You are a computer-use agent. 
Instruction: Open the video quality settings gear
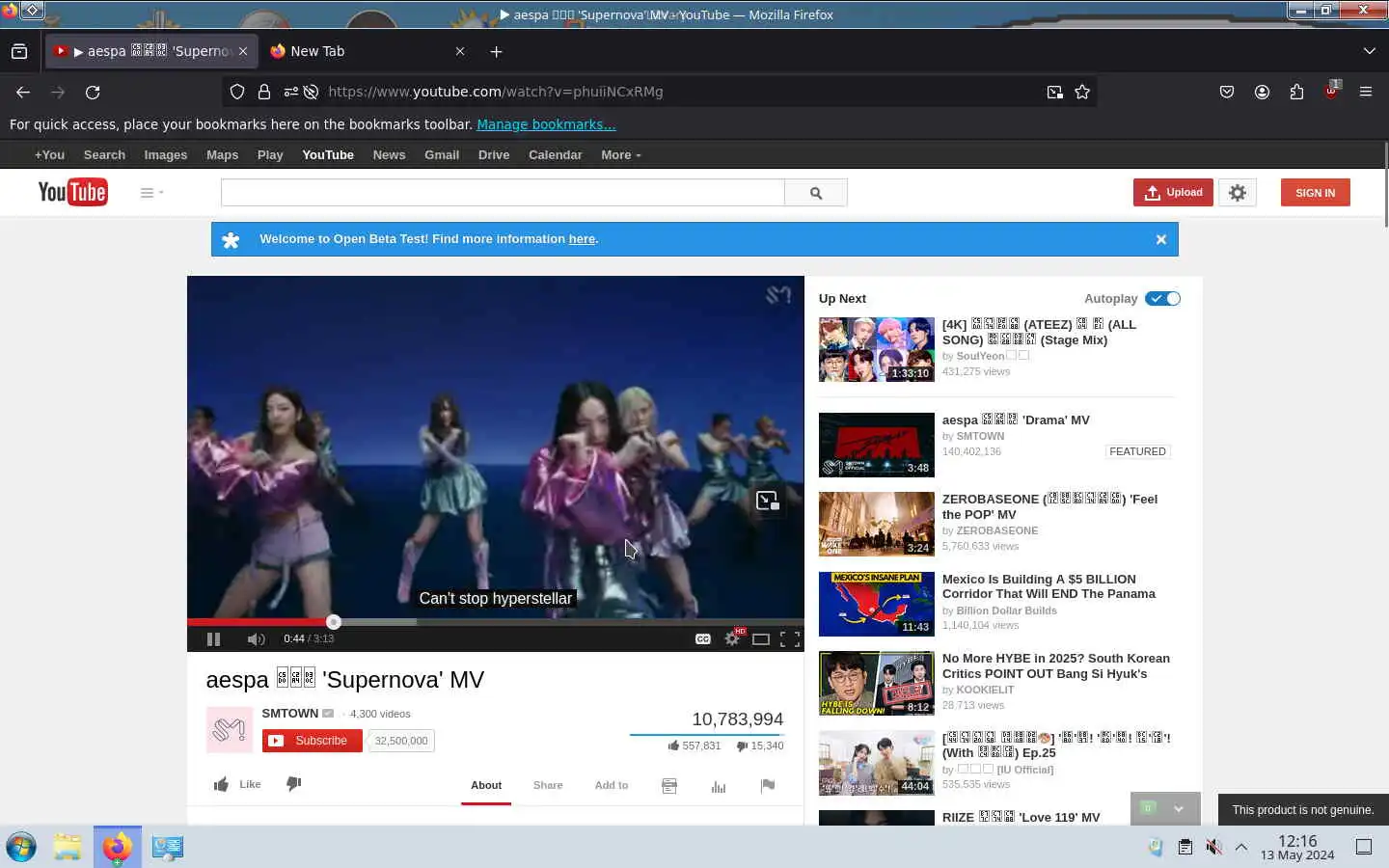[x=732, y=638]
